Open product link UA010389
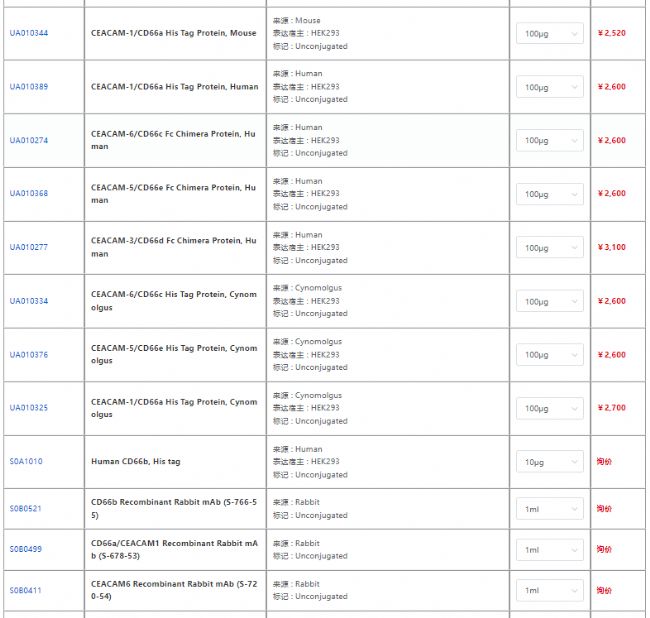The image size is (650, 618). coord(29,87)
